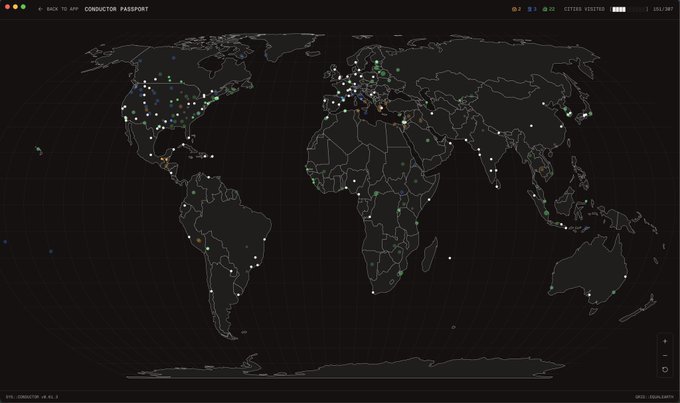The width and height of the screenshot is (680, 403).
Task: Click the GRID: EQUALEARTH status text
Action: (654, 397)
